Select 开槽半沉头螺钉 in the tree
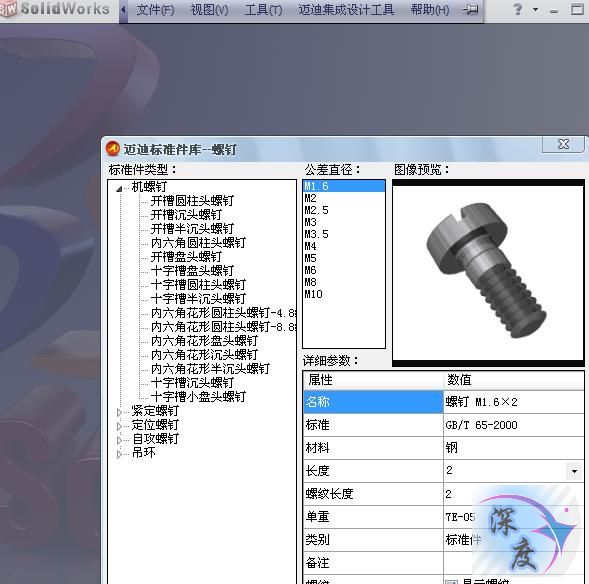Viewport: 589px width, 584px height. pyautogui.click(x=192, y=229)
